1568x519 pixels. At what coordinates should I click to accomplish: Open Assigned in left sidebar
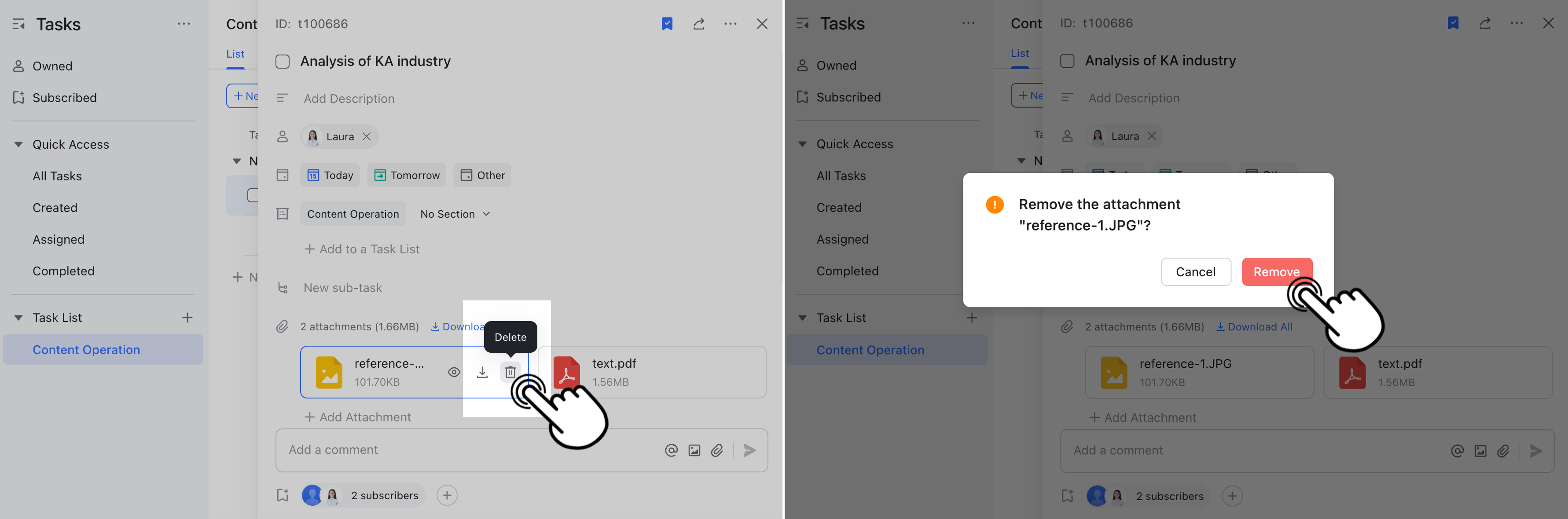coord(59,240)
